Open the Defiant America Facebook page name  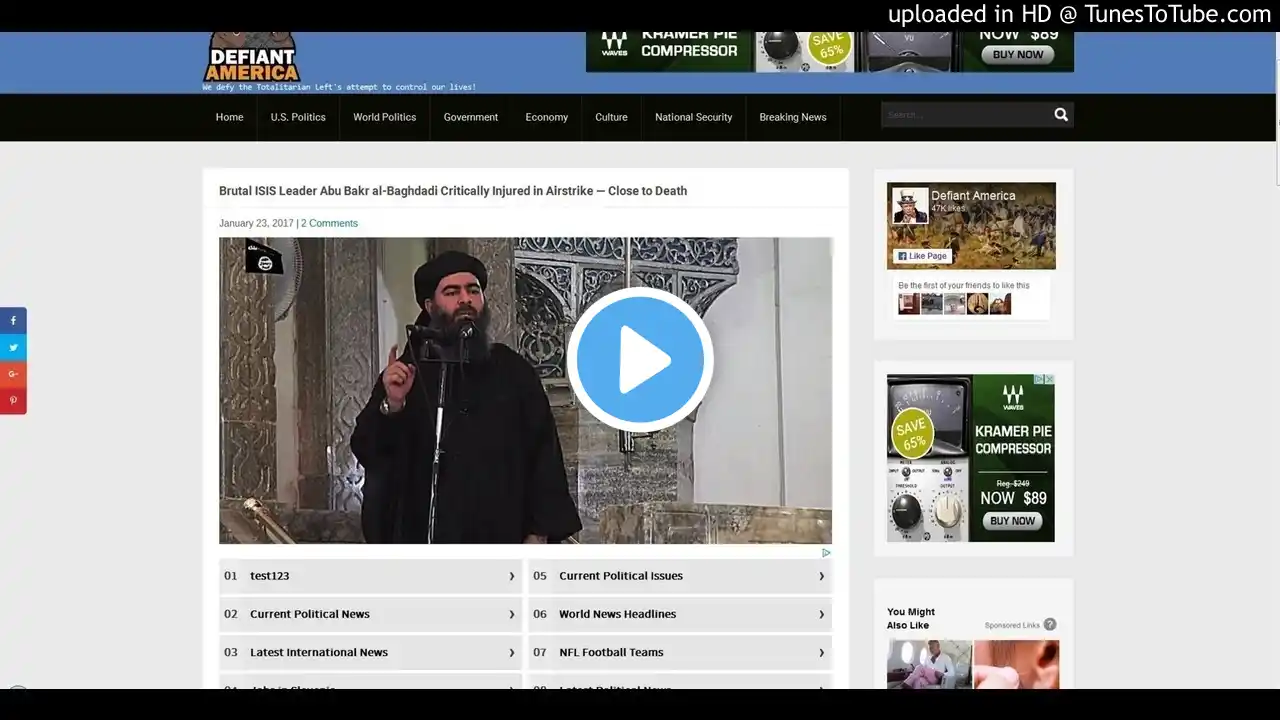click(973, 196)
